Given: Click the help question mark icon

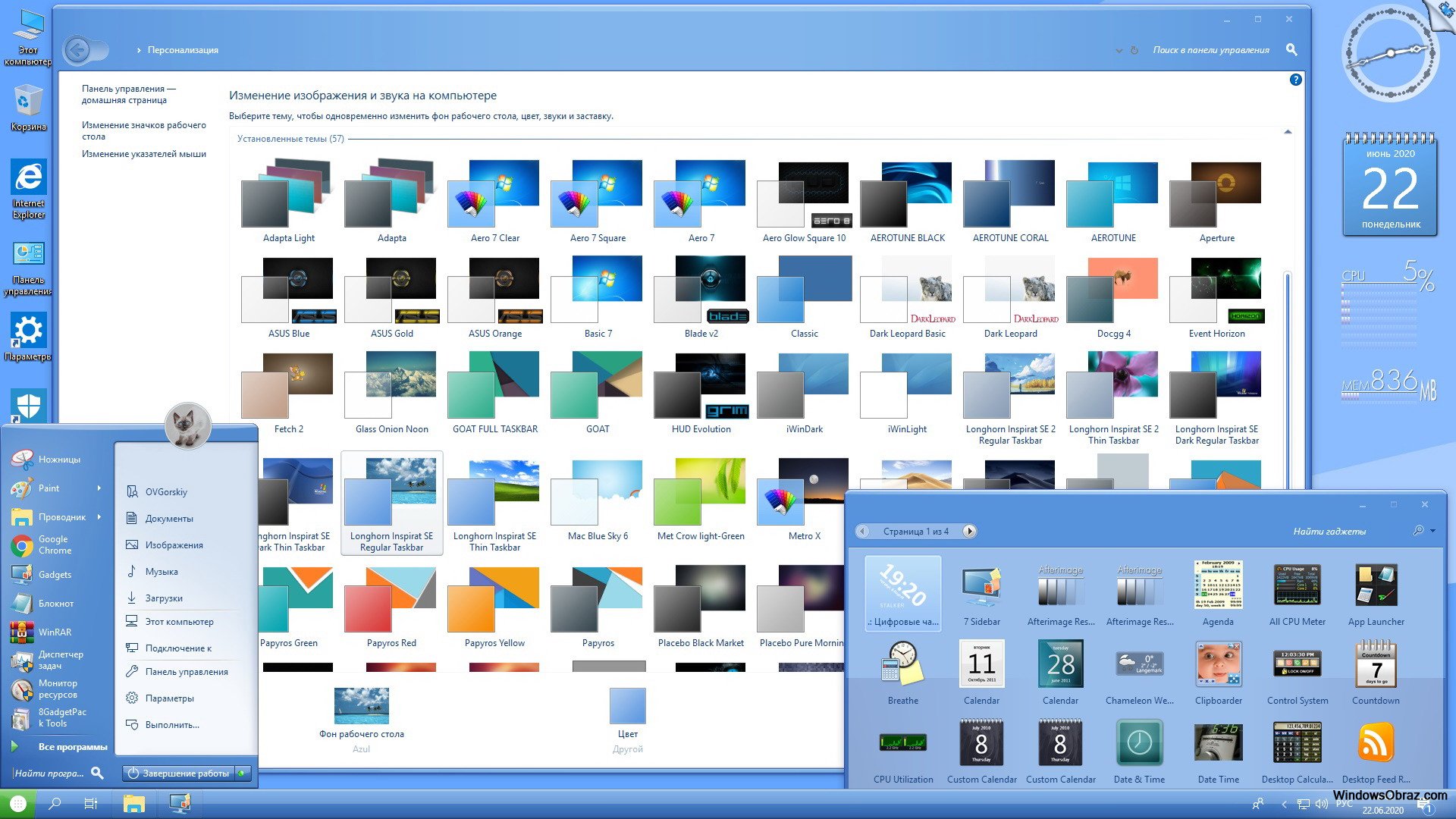Looking at the screenshot, I should pyautogui.click(x=1295, y=80).
